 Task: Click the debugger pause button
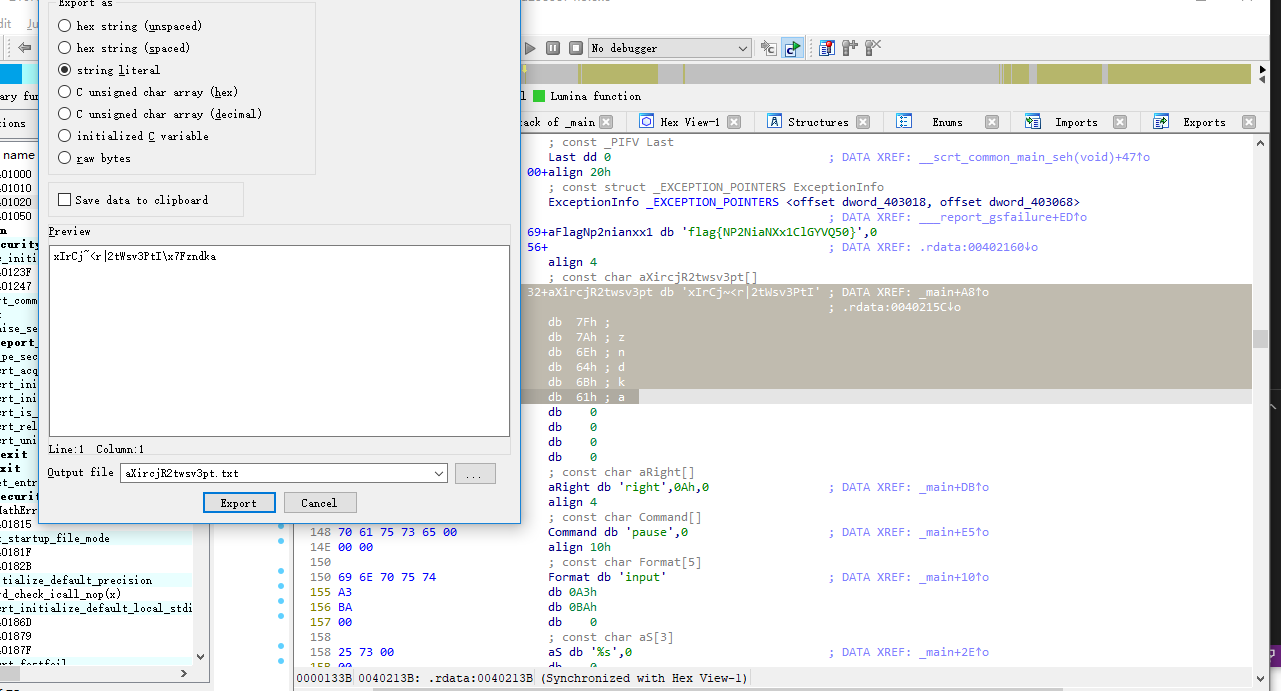[553, 48]
